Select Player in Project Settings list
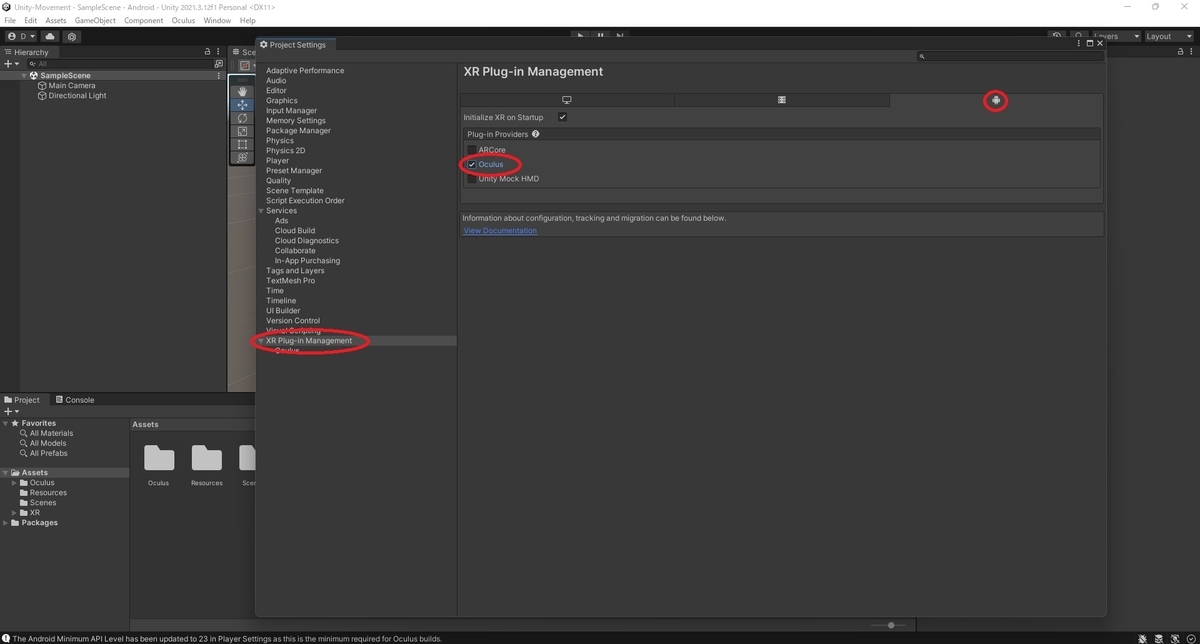1200x644 pixels. 277,161
